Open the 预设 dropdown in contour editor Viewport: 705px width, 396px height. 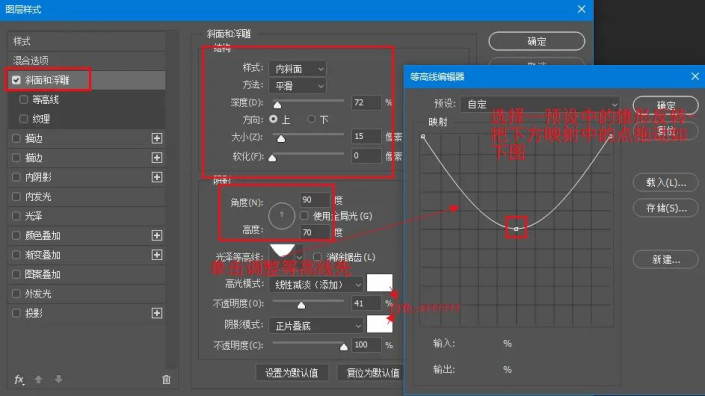540,104
